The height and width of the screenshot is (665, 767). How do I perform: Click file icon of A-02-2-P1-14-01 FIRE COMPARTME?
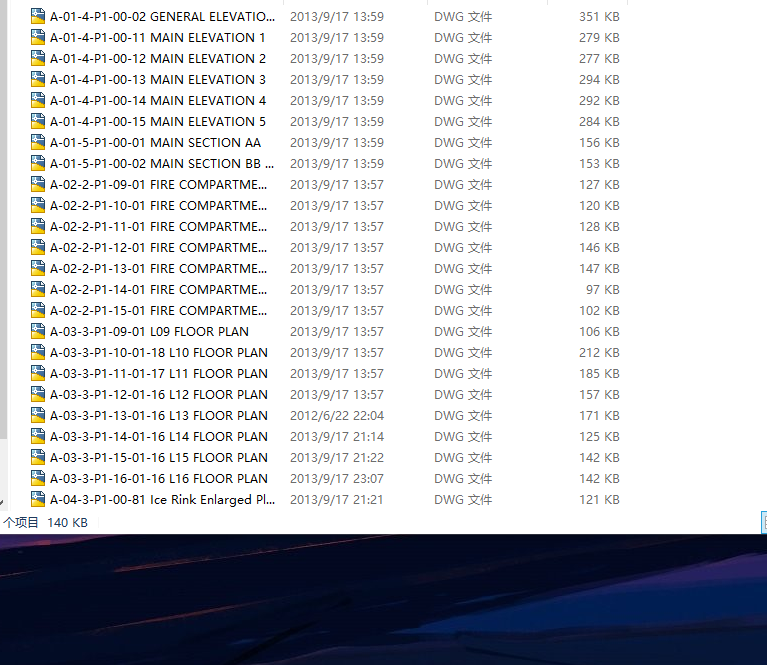point(38,290)
